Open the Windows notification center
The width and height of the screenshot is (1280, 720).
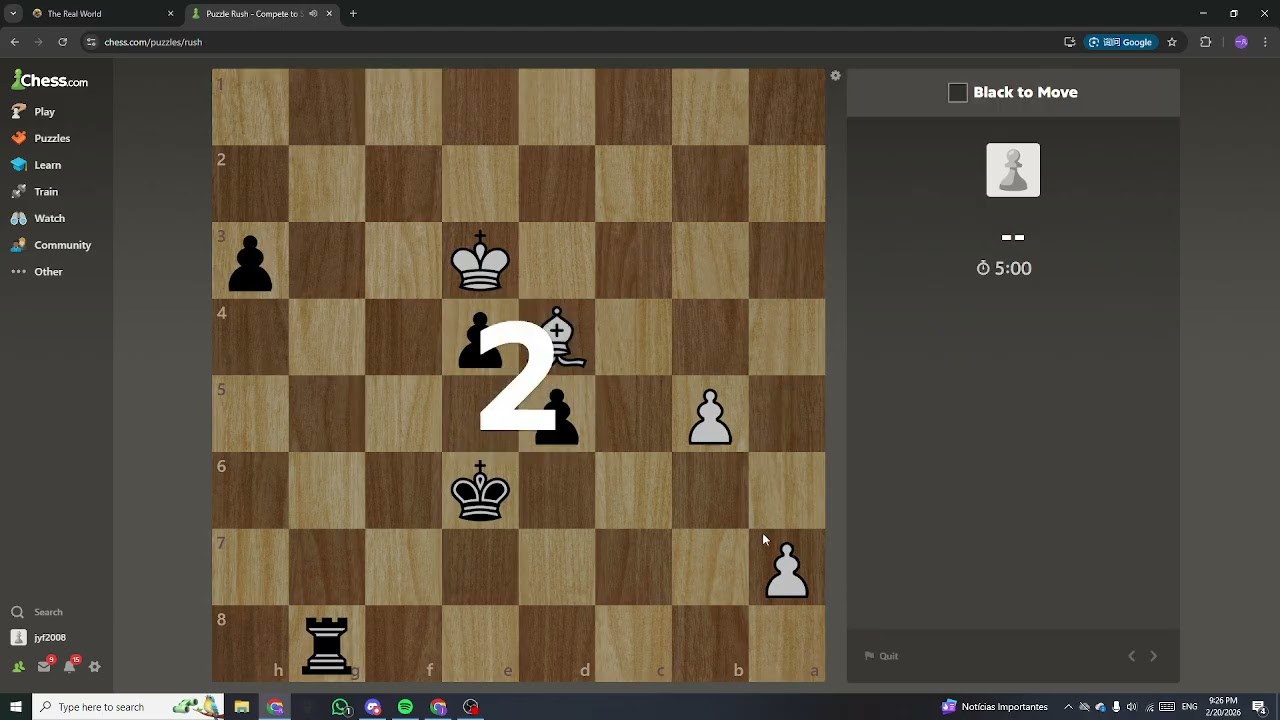tap(1259, 707)
